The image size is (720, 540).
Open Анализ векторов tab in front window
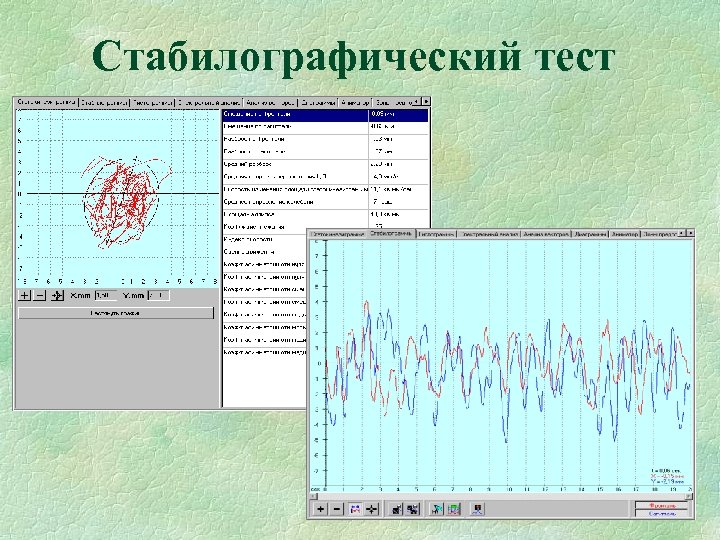pos(546,234)
